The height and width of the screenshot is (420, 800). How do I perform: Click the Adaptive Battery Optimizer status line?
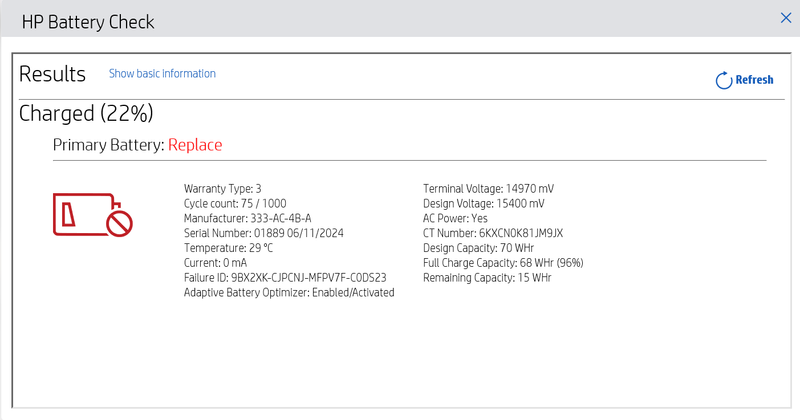point(289,293)
